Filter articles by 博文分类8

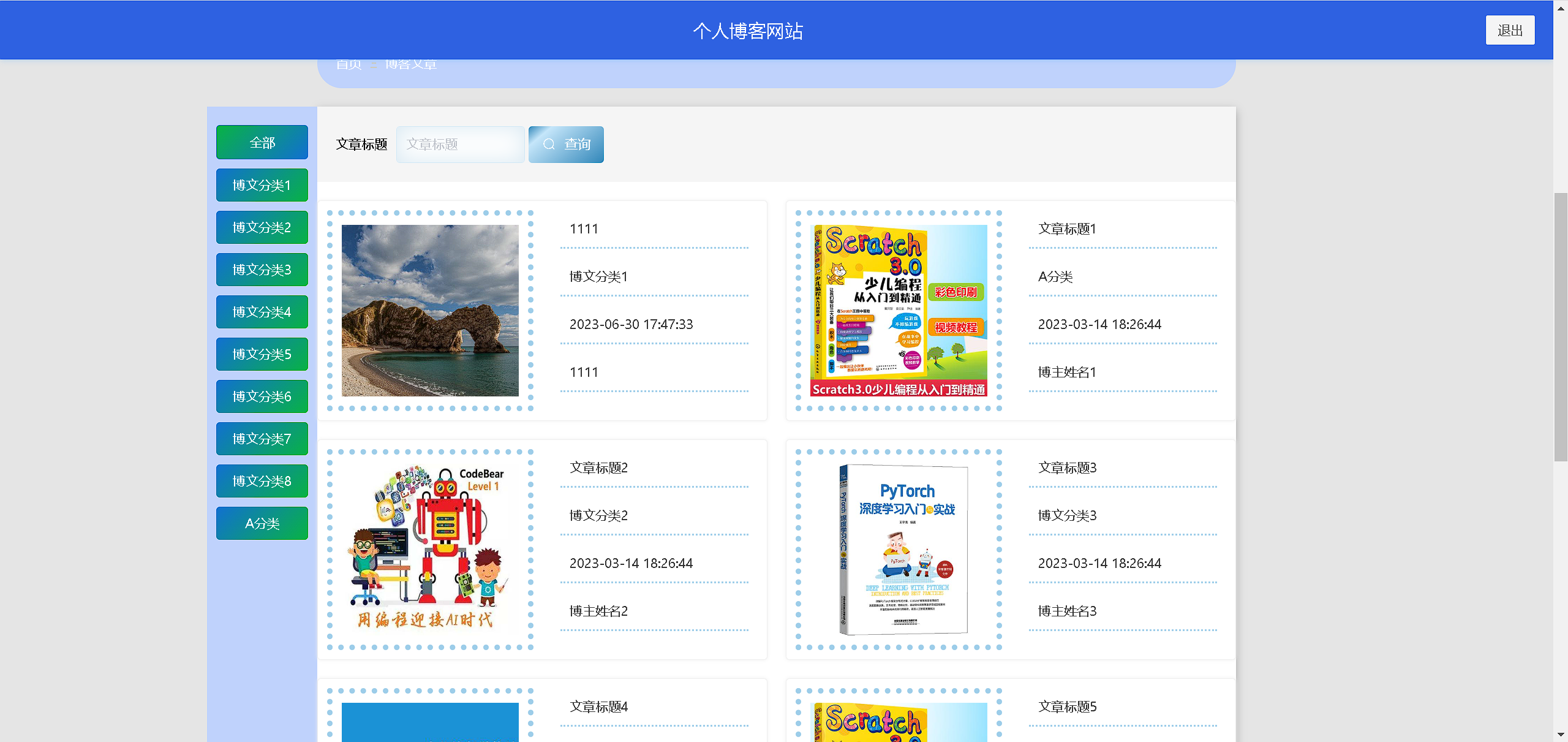tap(262, 481)
